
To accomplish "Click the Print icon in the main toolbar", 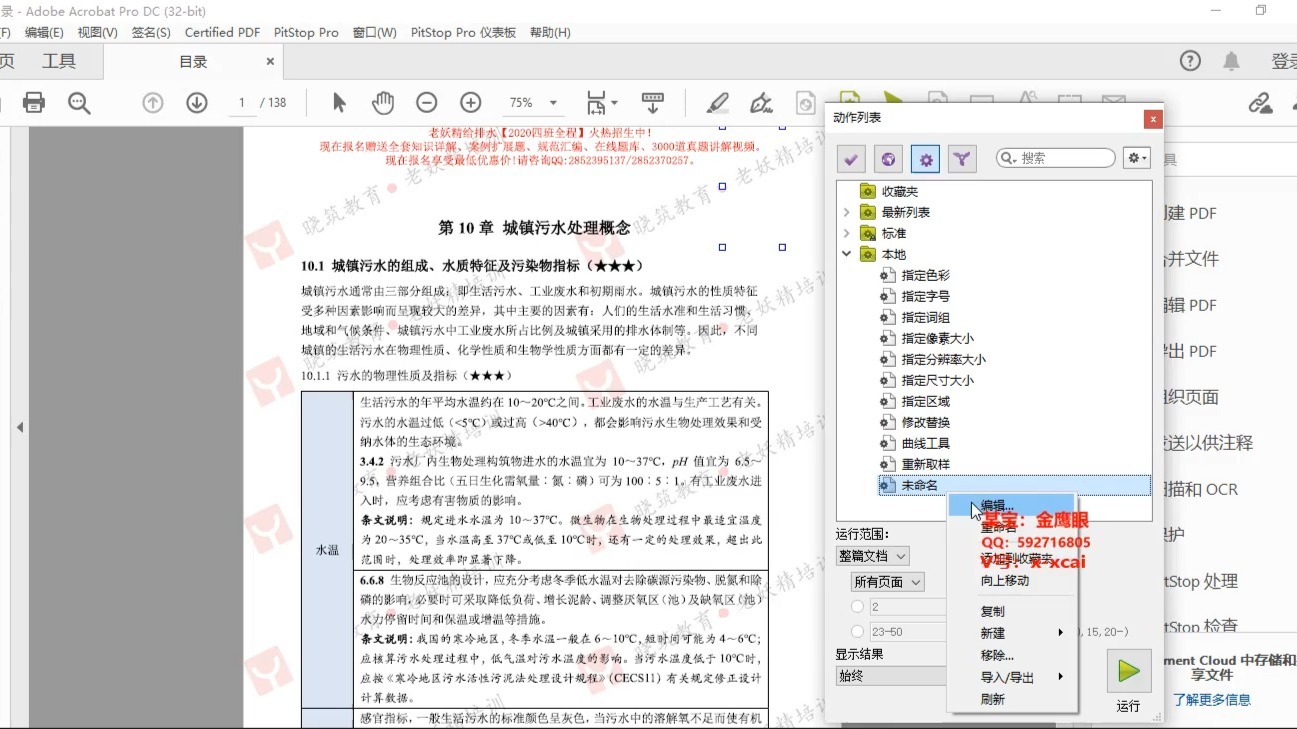I will tap(36, 102).
